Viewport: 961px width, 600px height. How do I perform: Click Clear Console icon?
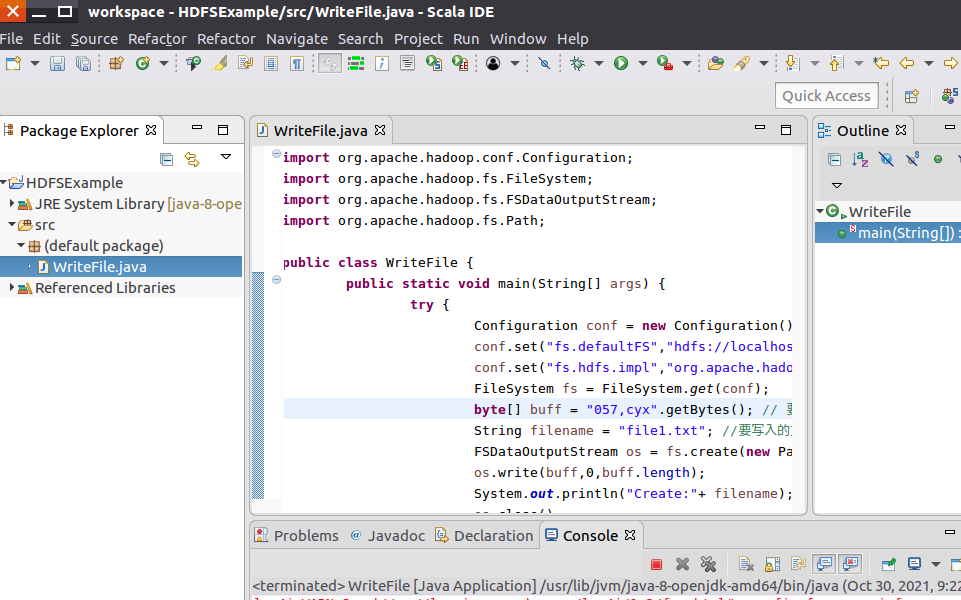point(746,564)
